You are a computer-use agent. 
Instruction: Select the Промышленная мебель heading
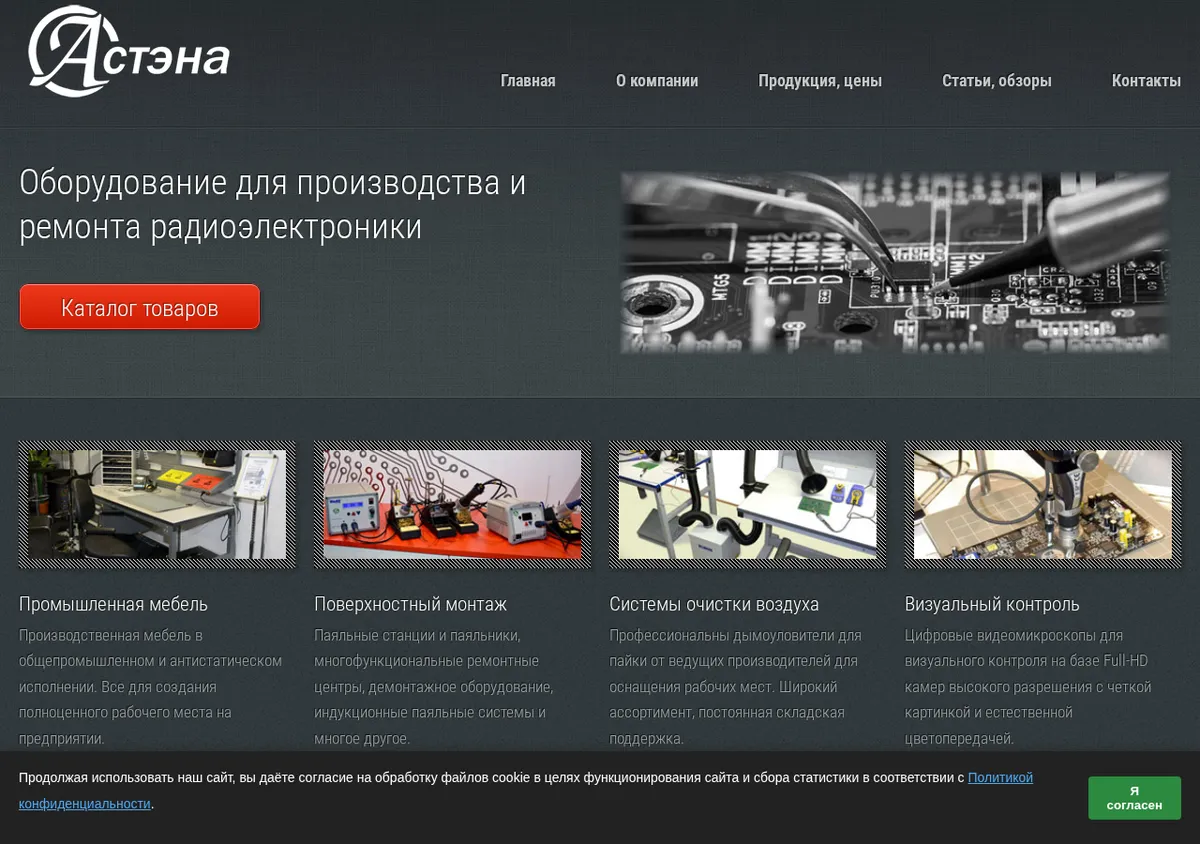click(x=114, y=604)
